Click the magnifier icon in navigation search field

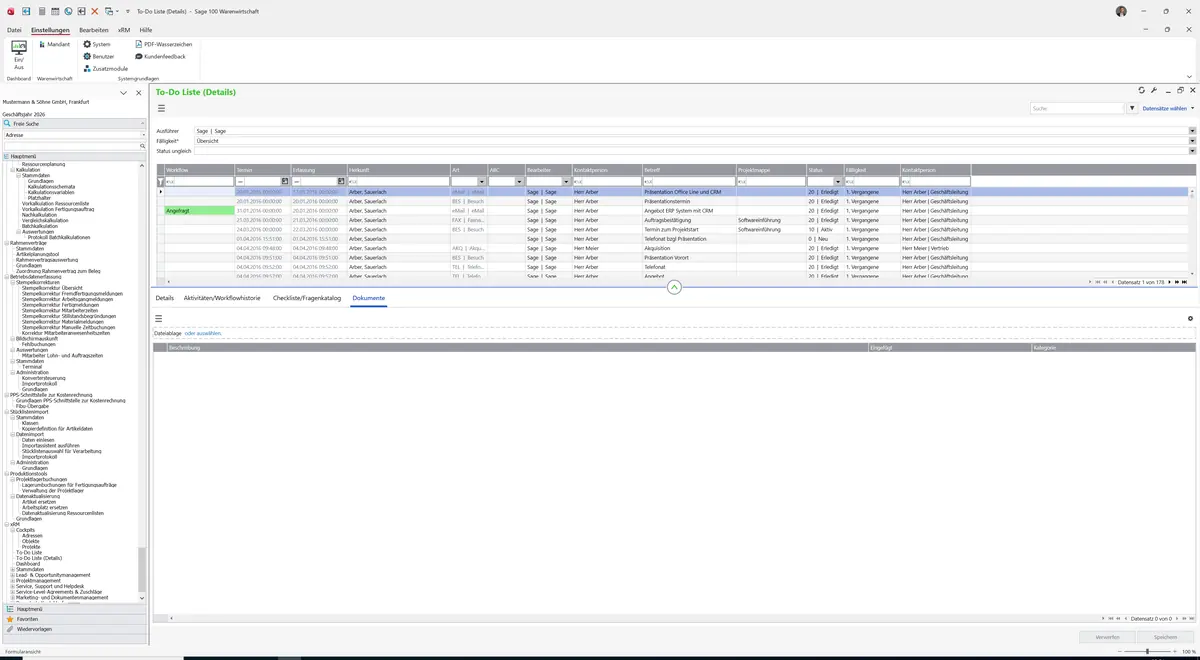(143, 146)
